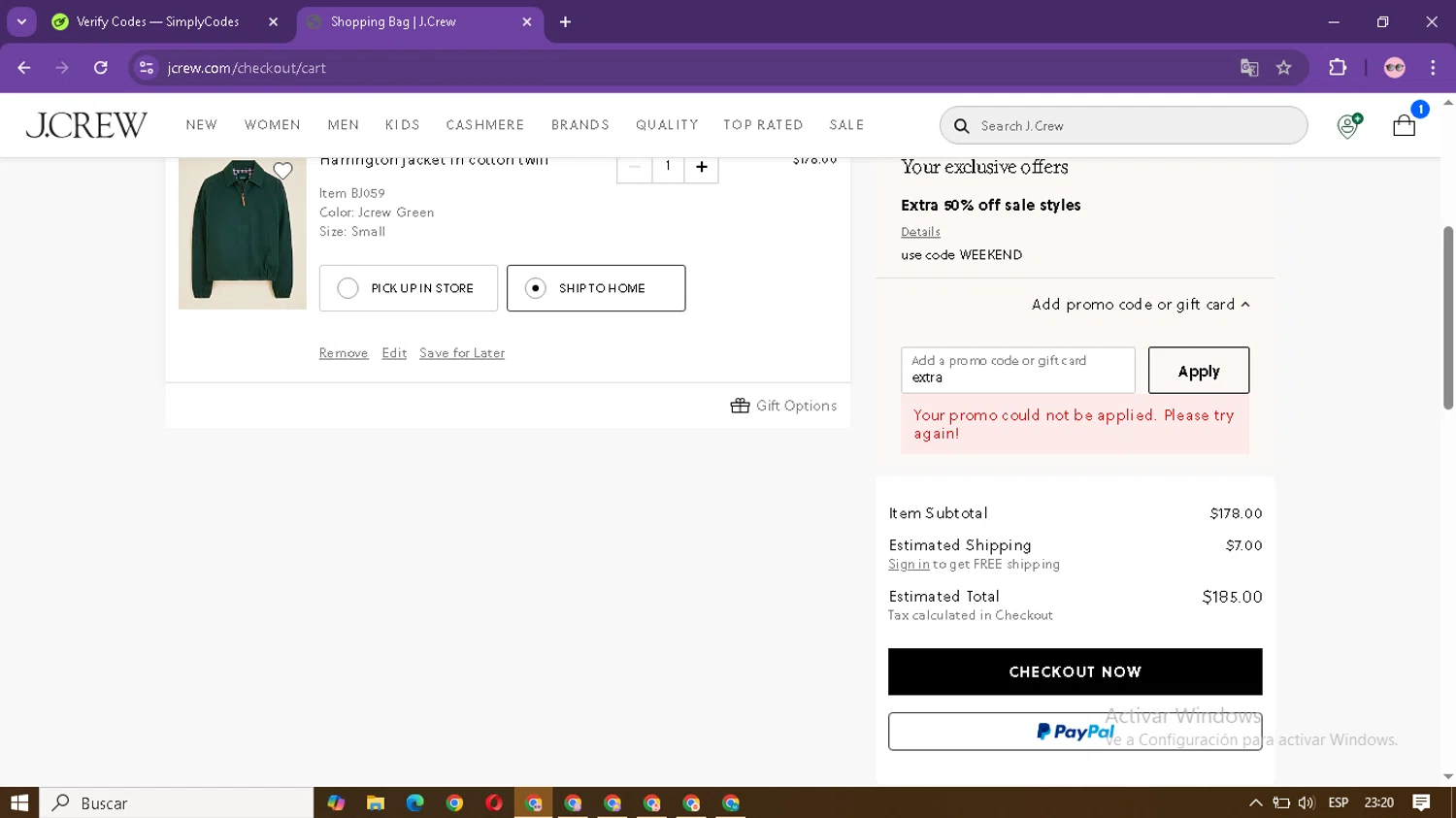Open offer Details link
The image size is (1456, 818).
[x=920, y=232]
